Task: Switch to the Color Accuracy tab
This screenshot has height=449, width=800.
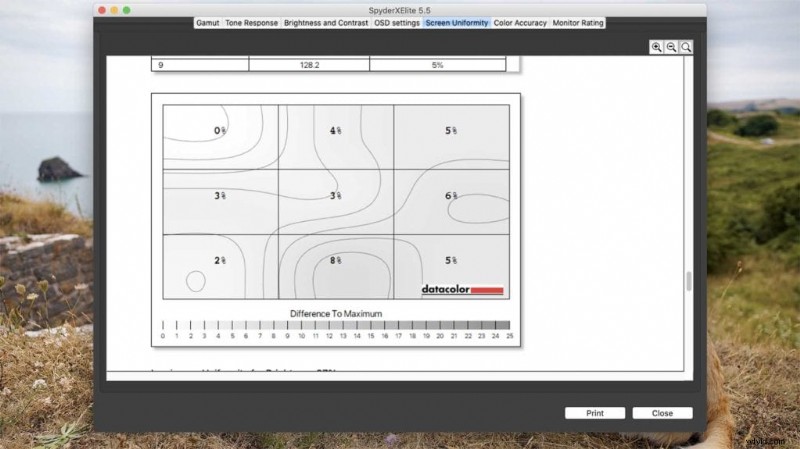Action: click(x=520, y=23)
